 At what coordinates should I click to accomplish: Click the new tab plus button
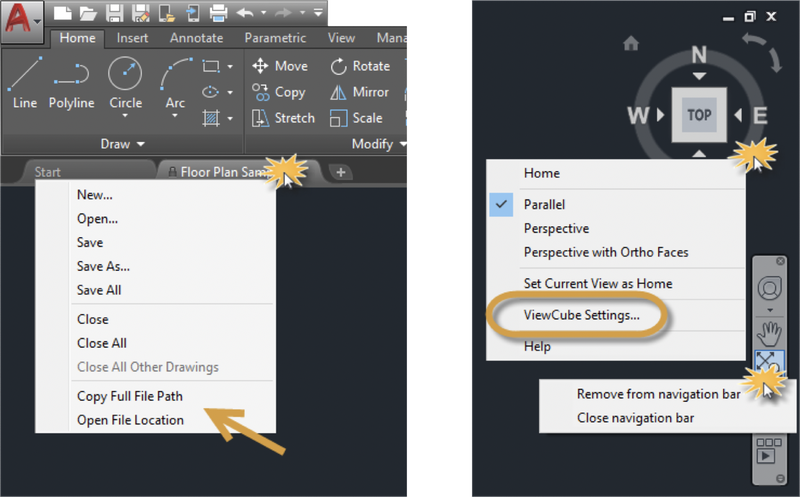340,172
